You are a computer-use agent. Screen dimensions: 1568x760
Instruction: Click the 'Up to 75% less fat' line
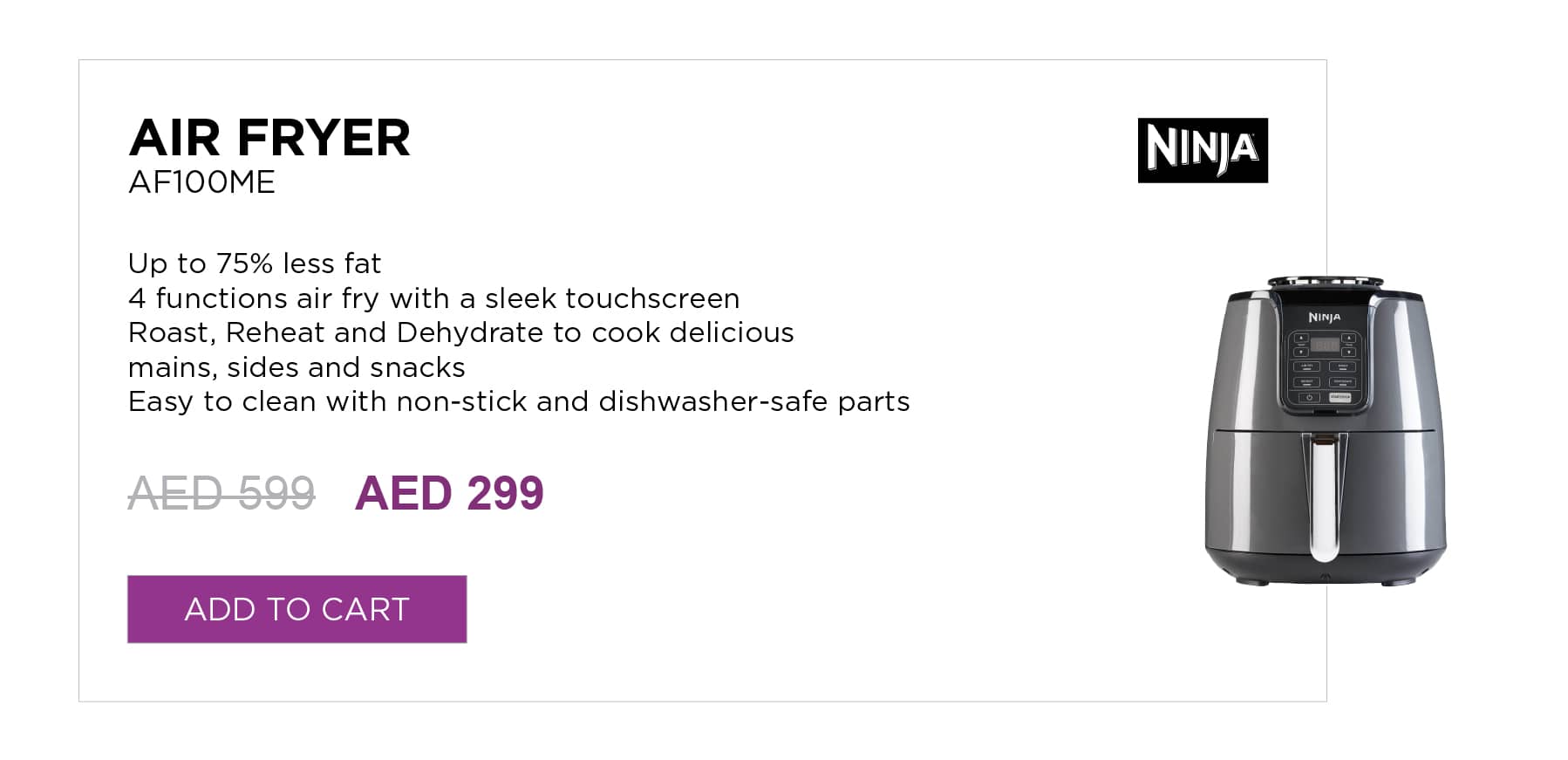point(255,264)
